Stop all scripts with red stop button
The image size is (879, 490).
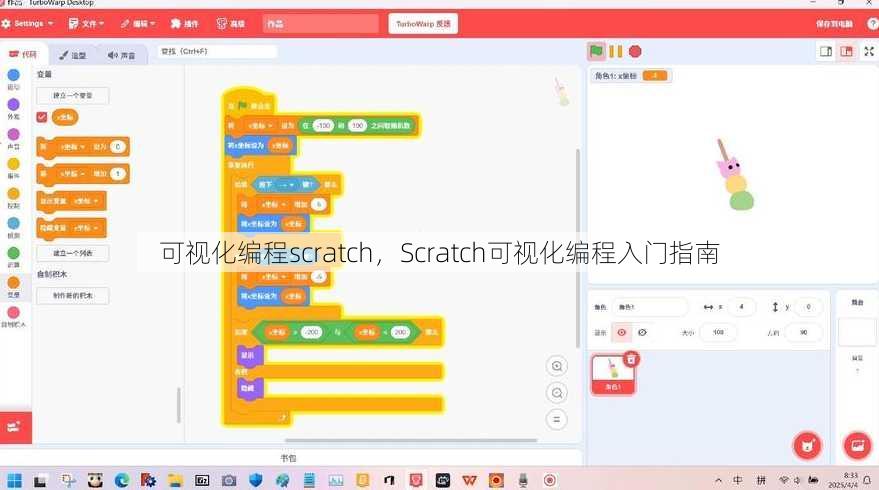point(635,52)
